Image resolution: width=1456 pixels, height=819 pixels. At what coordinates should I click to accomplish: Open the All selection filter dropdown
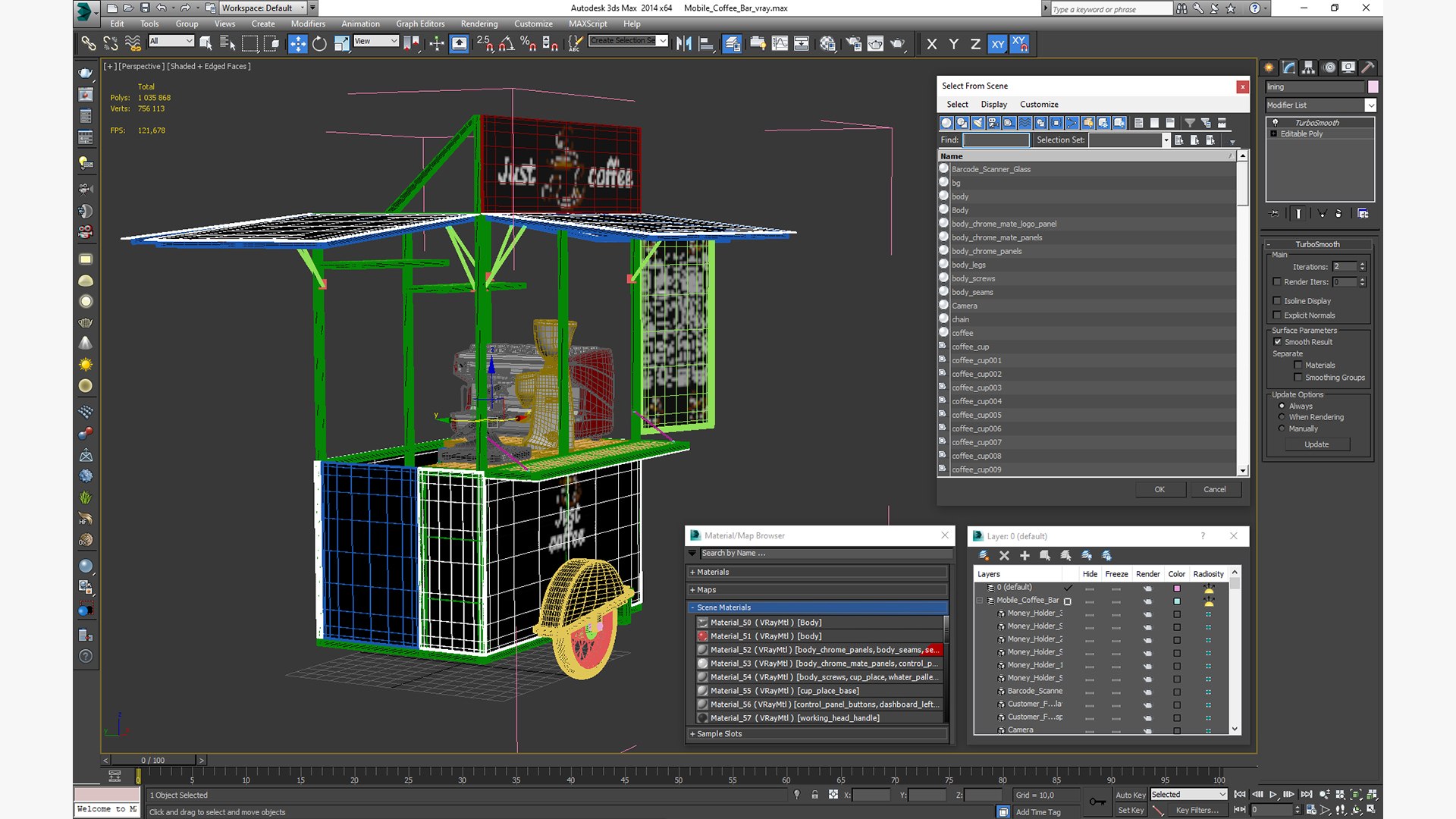click(171, 41)
